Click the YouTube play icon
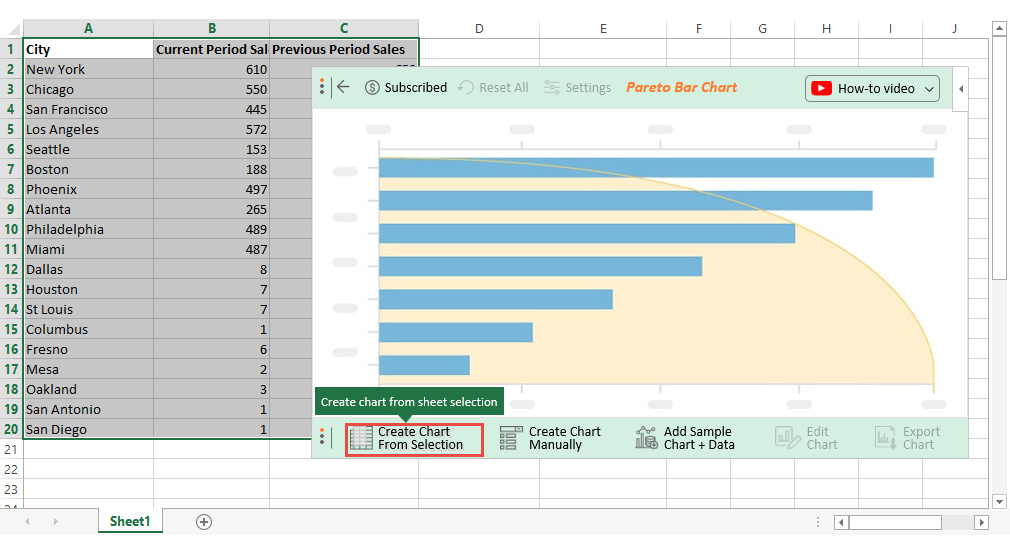 pos(821,88)
